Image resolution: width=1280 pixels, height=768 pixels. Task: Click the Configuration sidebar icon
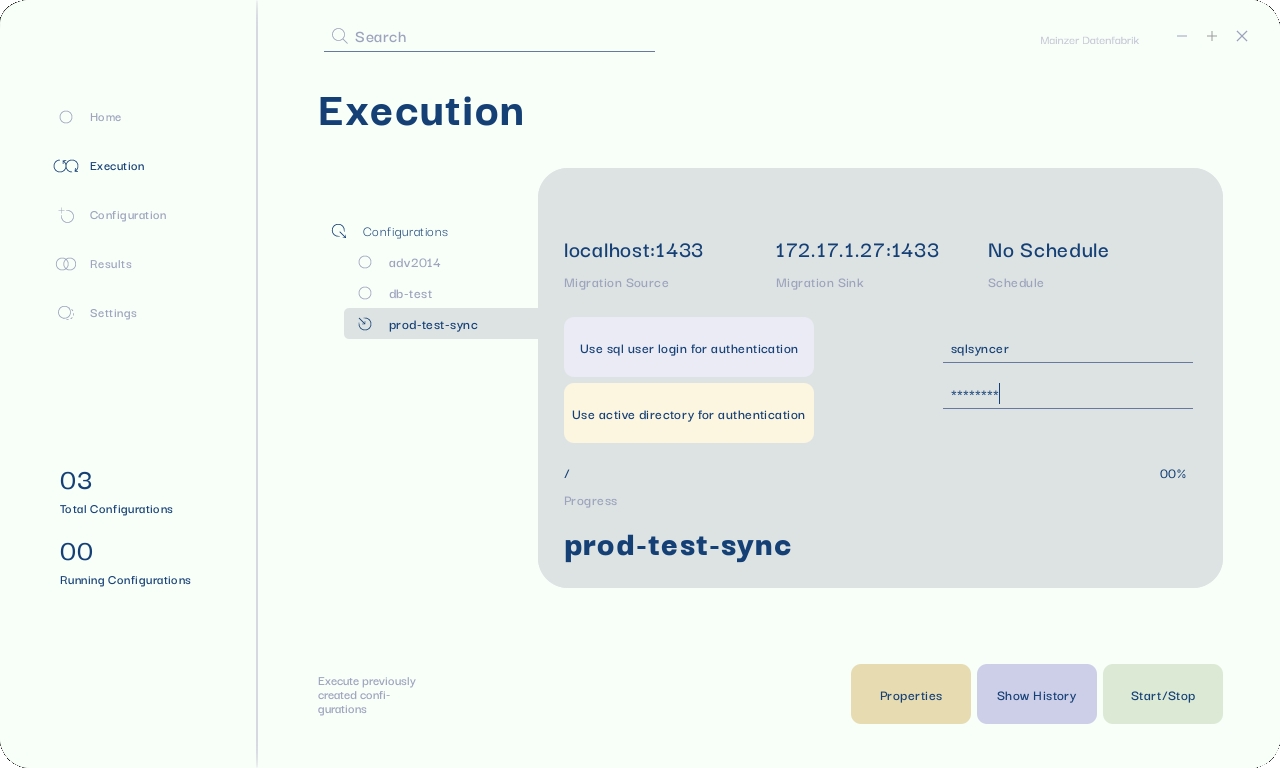[66, 215]
